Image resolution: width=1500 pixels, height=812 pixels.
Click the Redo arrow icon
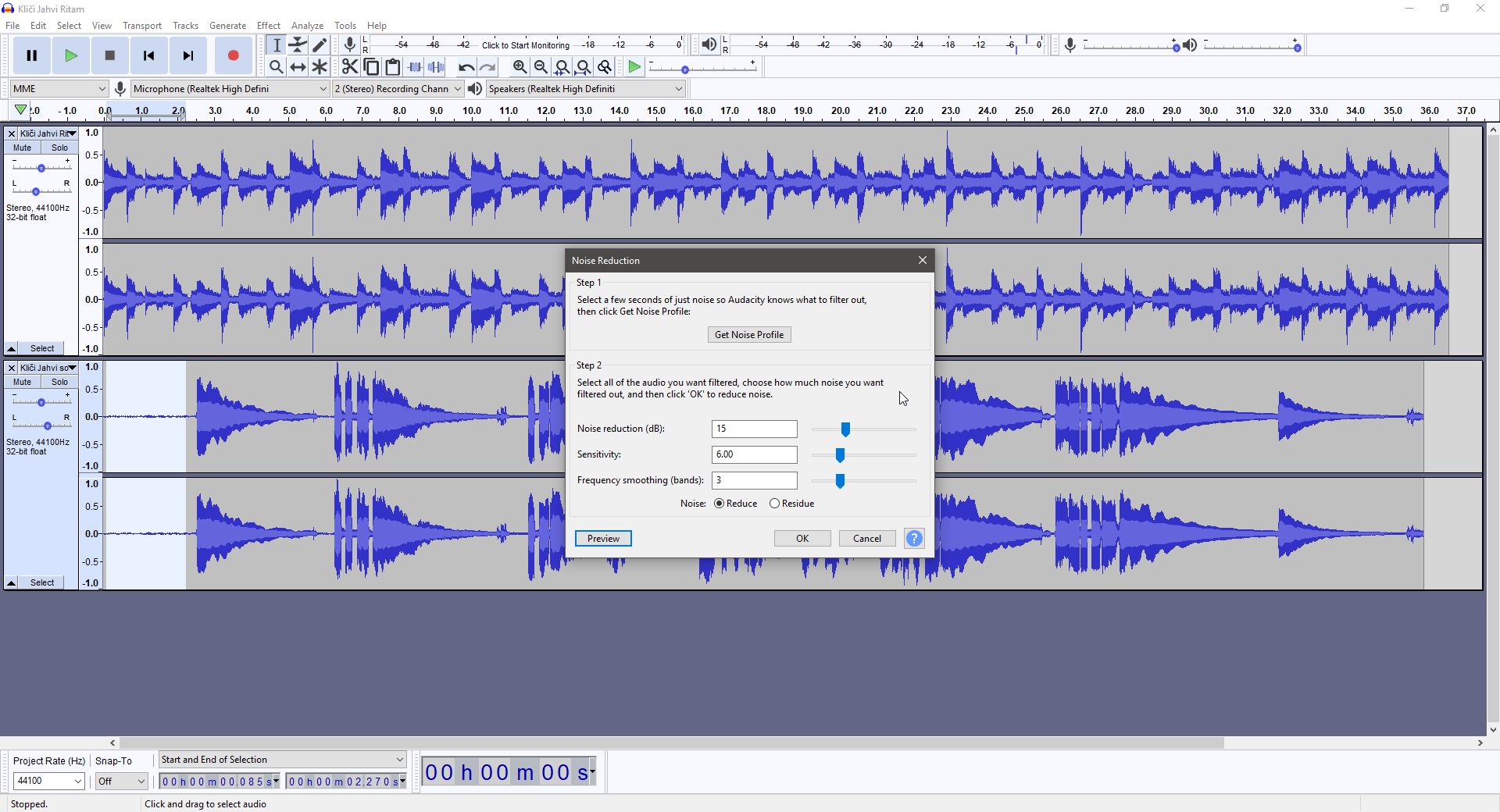tap(487, 67)
